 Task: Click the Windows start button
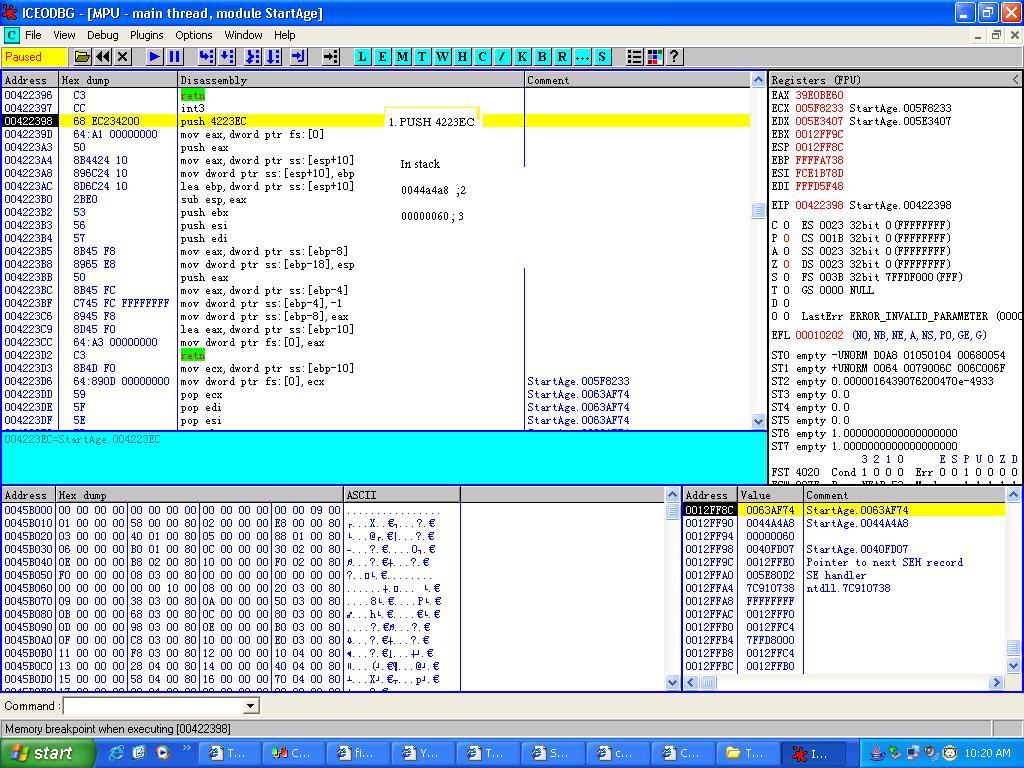47,753
